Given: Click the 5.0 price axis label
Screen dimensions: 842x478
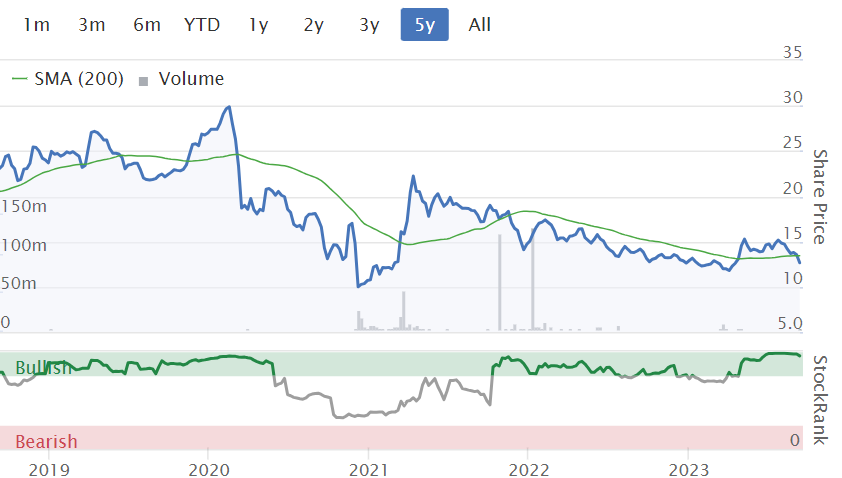Looking at the screenshot, I should pyautogui.click(x=790, y=323).
